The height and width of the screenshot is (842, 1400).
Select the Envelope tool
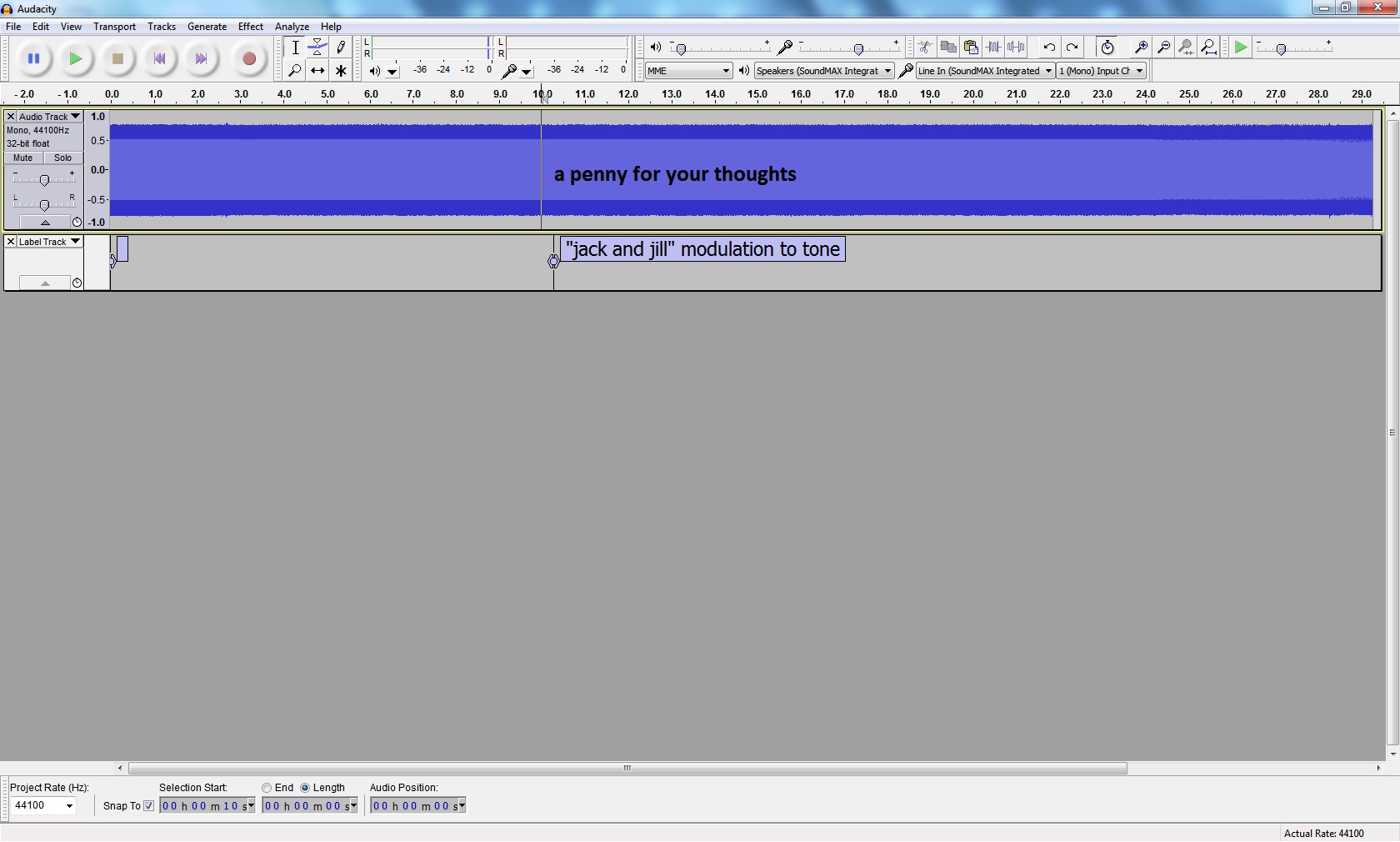click(317, 48)
